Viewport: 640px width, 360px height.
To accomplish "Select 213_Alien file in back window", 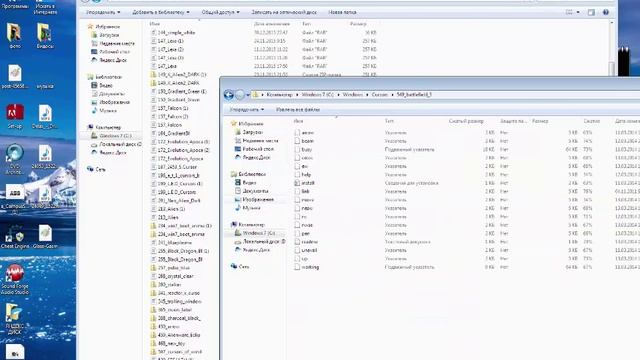I will tap(168, 218).
